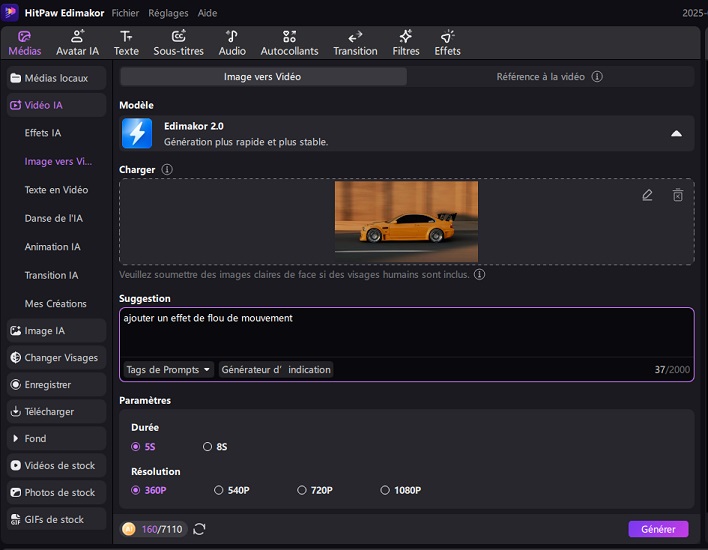Click the Générateur d'indication button
This screenshot has height=550, width=708.
pos(275,369)
